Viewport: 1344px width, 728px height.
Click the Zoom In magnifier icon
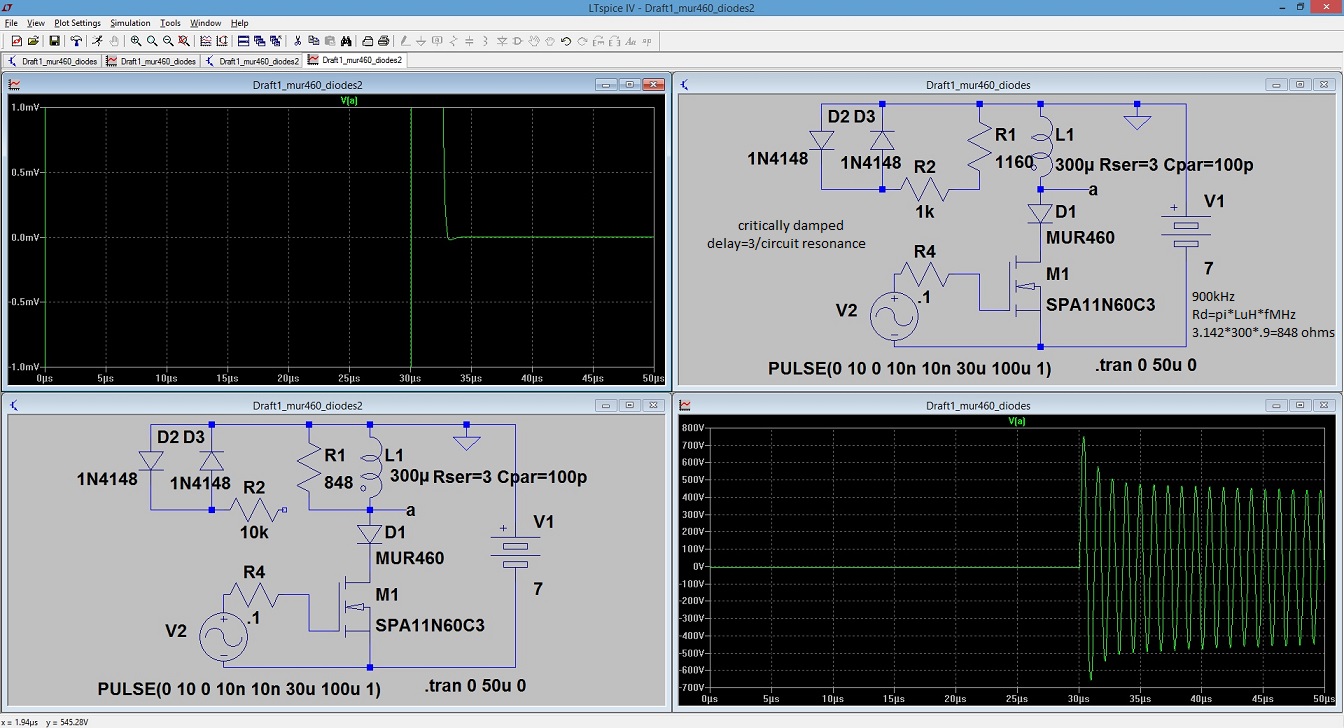[x=136, y=41]
